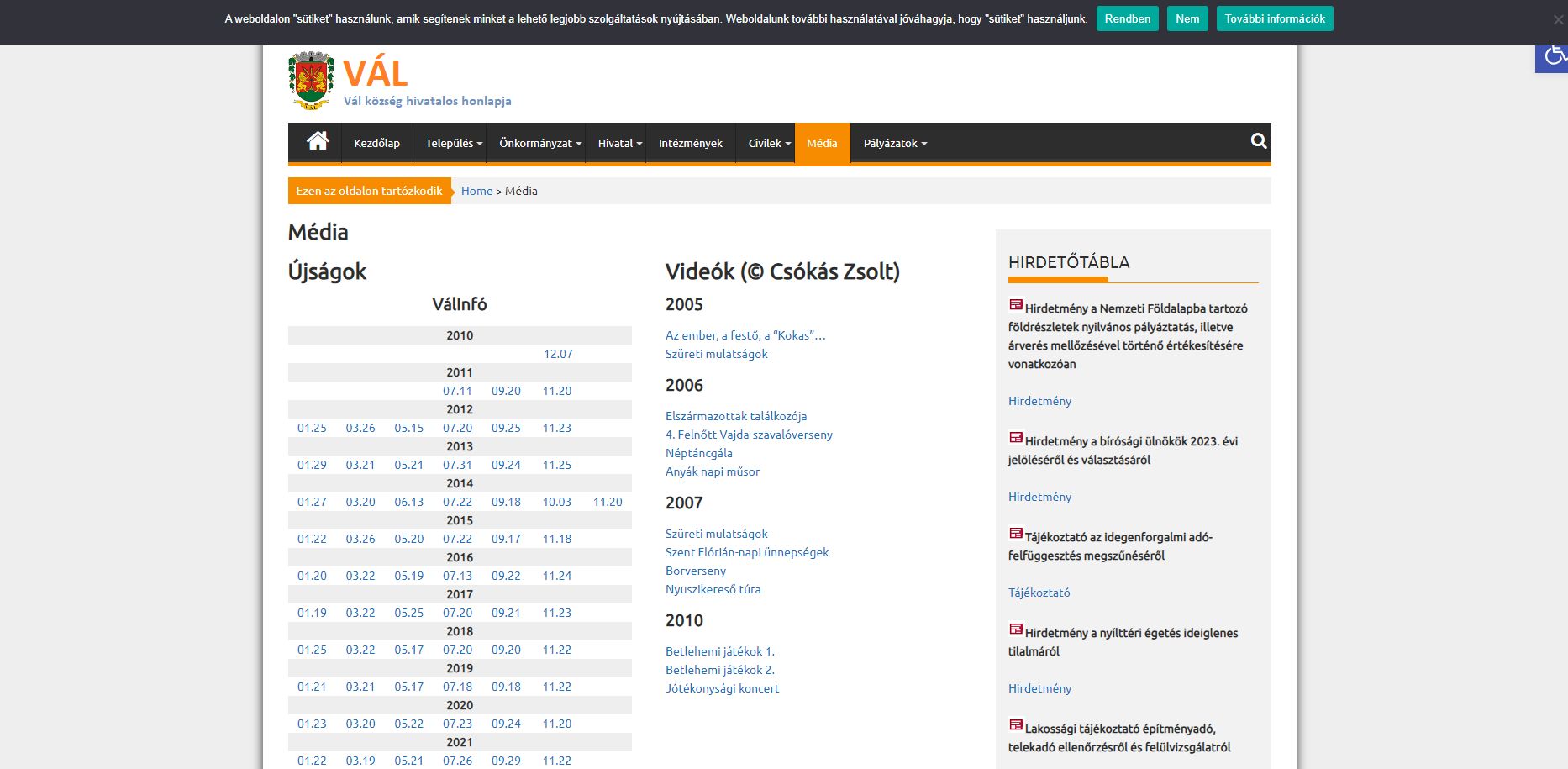Open the 2015 VálInfó issue 09.17
Viewport: 1568px width, 769px height.
pyautogui.click(x=506, y=539)
